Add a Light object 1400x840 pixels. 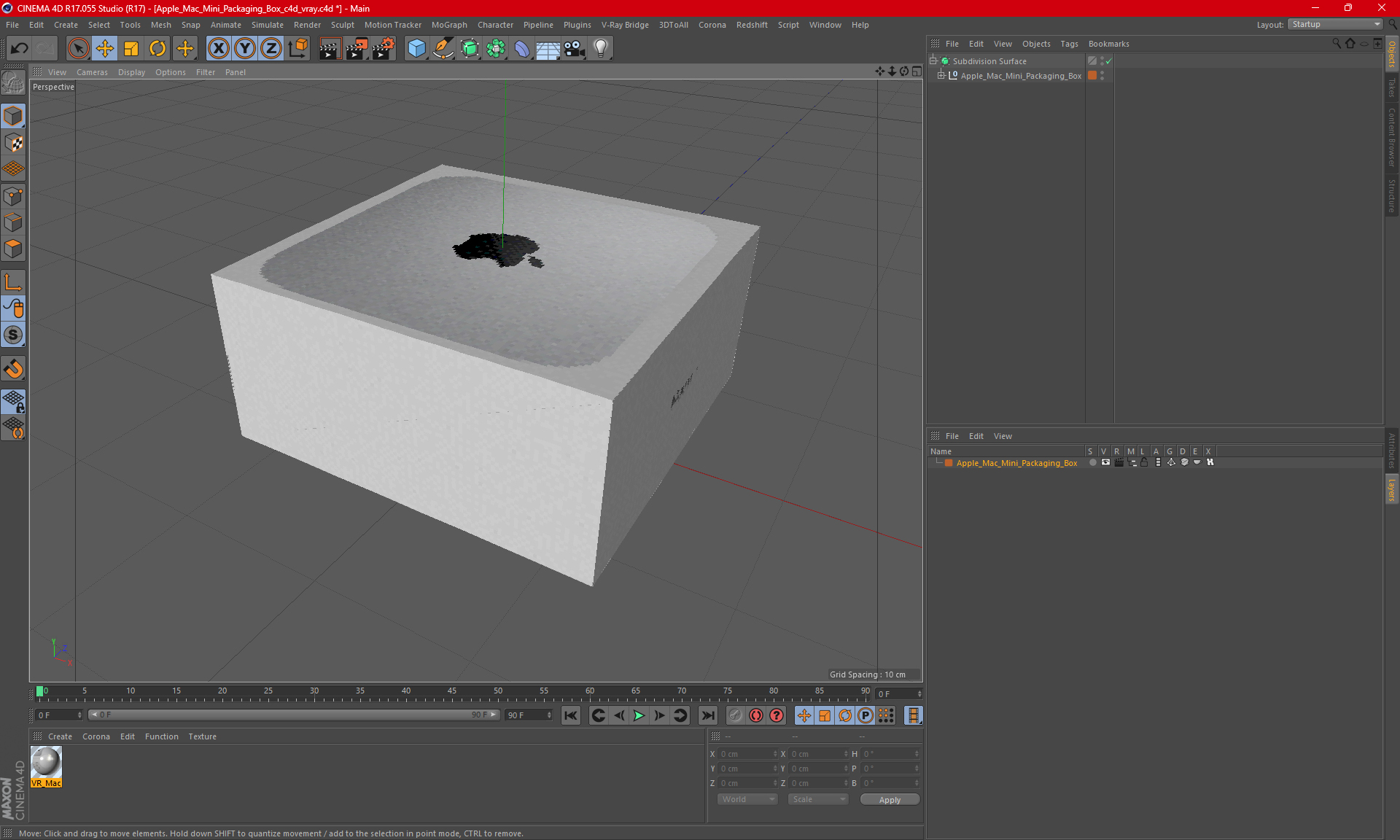pyautogui.click(x=600, y=48)
